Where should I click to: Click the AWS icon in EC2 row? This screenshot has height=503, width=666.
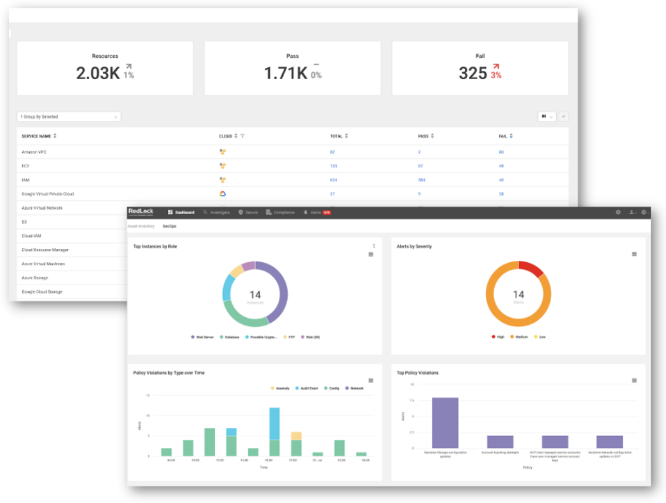(223, 166)
